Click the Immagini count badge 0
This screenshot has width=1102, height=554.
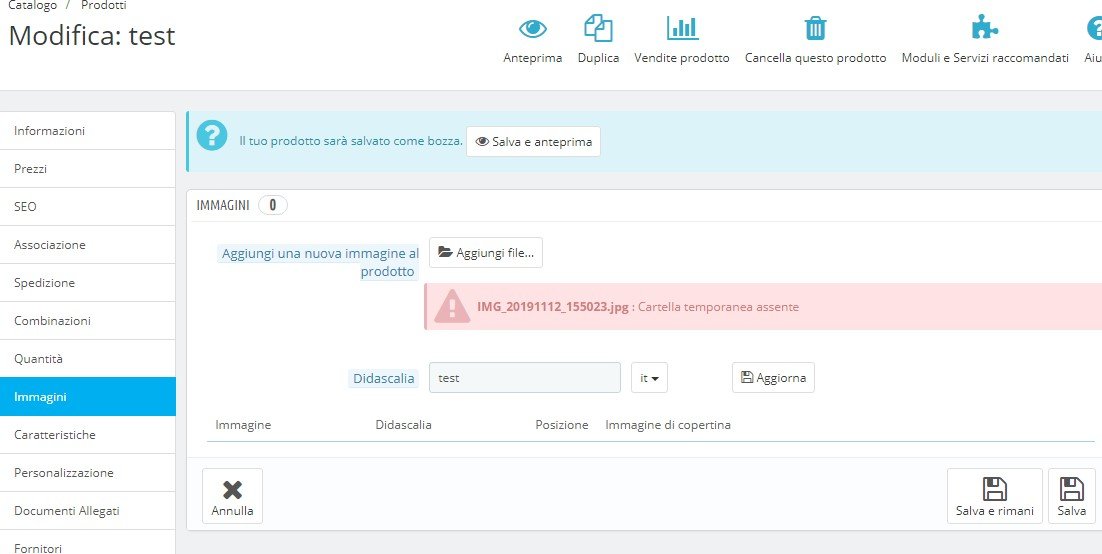click(273, 205)
